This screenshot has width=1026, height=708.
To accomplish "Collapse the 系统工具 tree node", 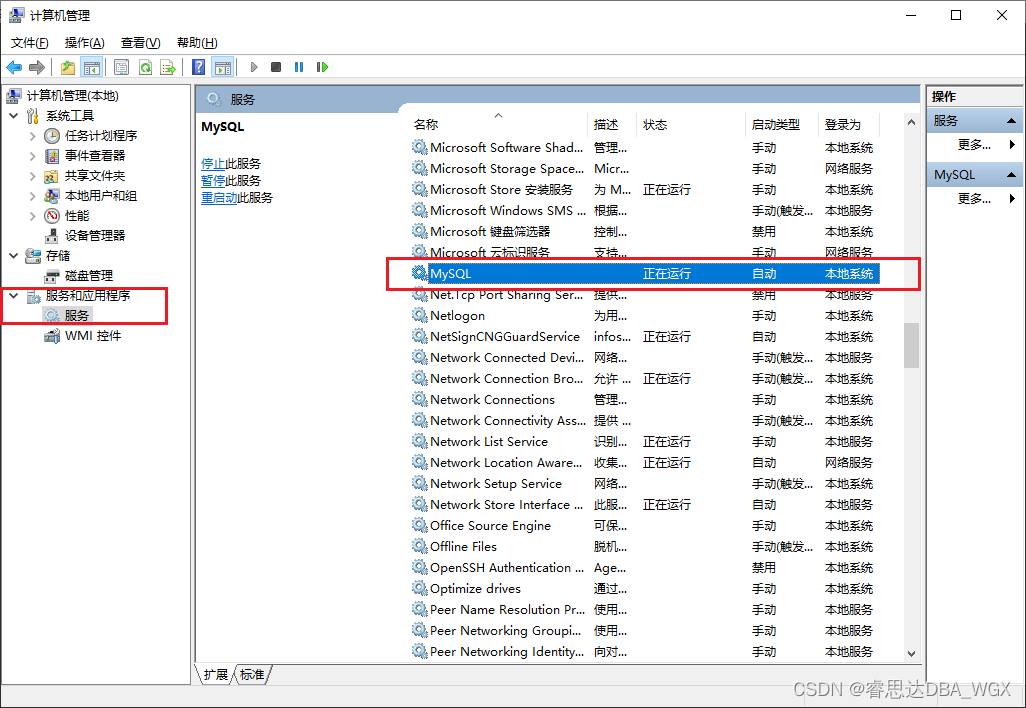I will click(14, 116).
